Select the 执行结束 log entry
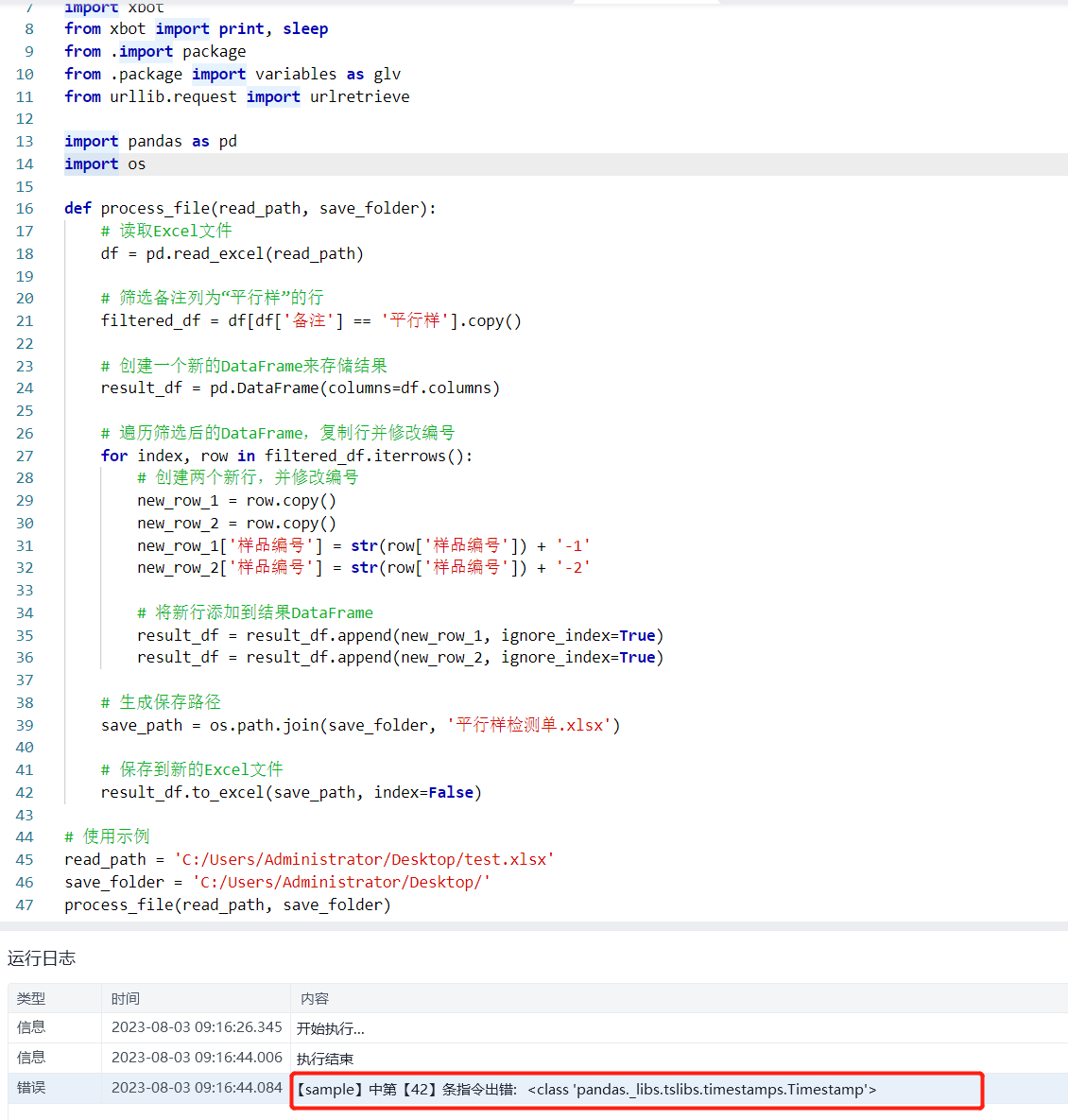The width and height of the screenshot is (1068, 1120). click(x=325, y=1059)
